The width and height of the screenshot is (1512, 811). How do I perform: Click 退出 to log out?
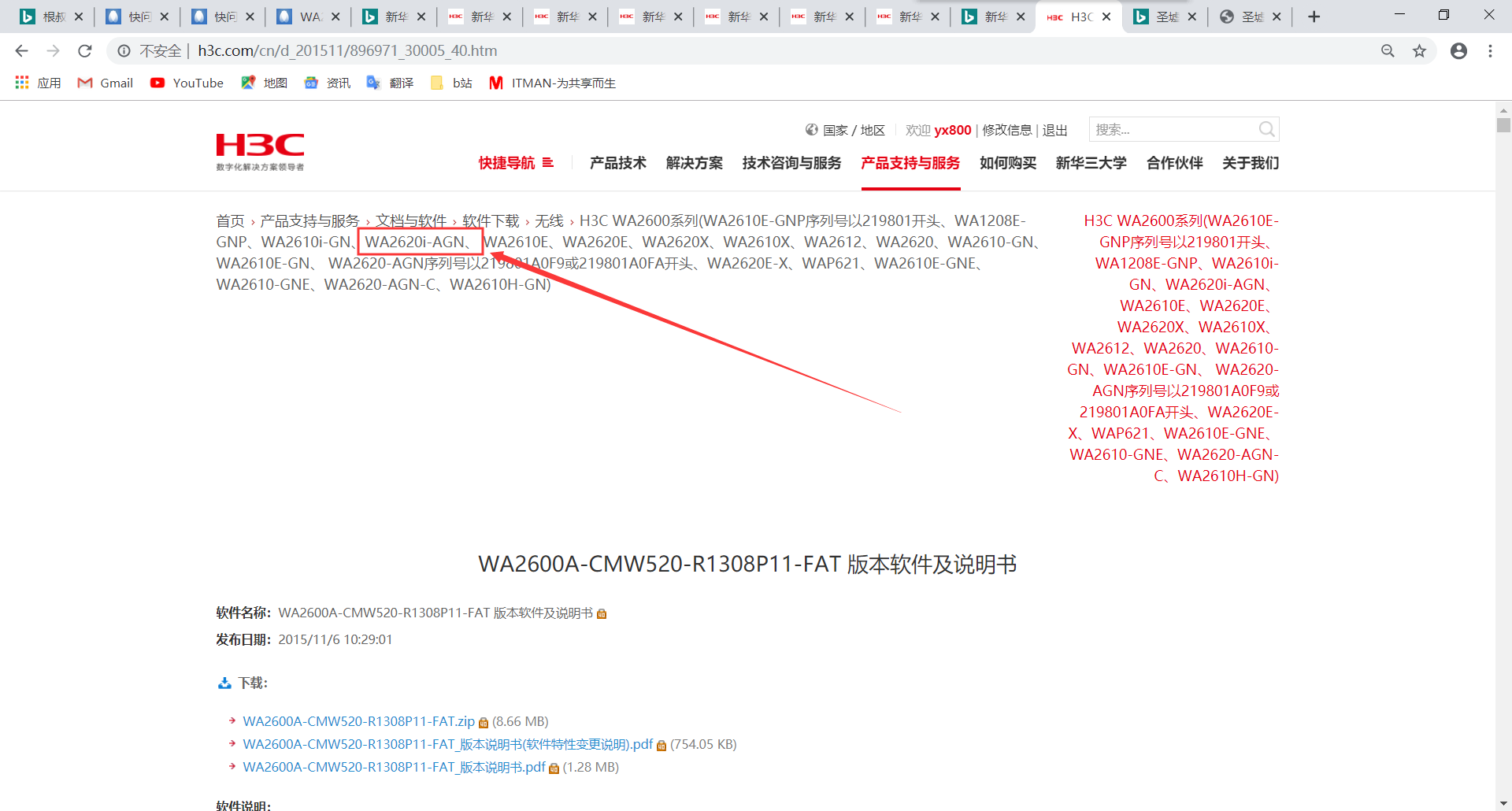click(1055, 130)
